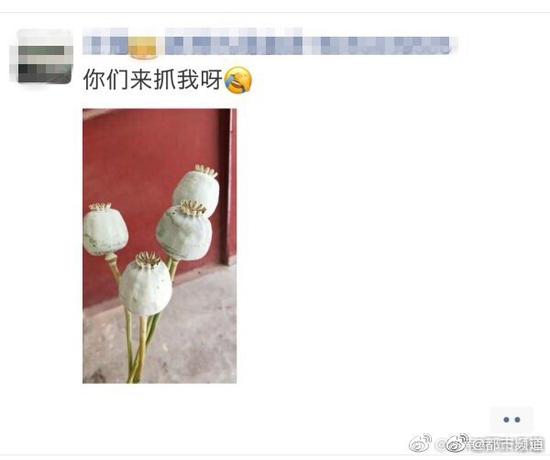550x460 pixels.
Task: Click the middle-right poppy pod in the photo
Action: (184, 231)
